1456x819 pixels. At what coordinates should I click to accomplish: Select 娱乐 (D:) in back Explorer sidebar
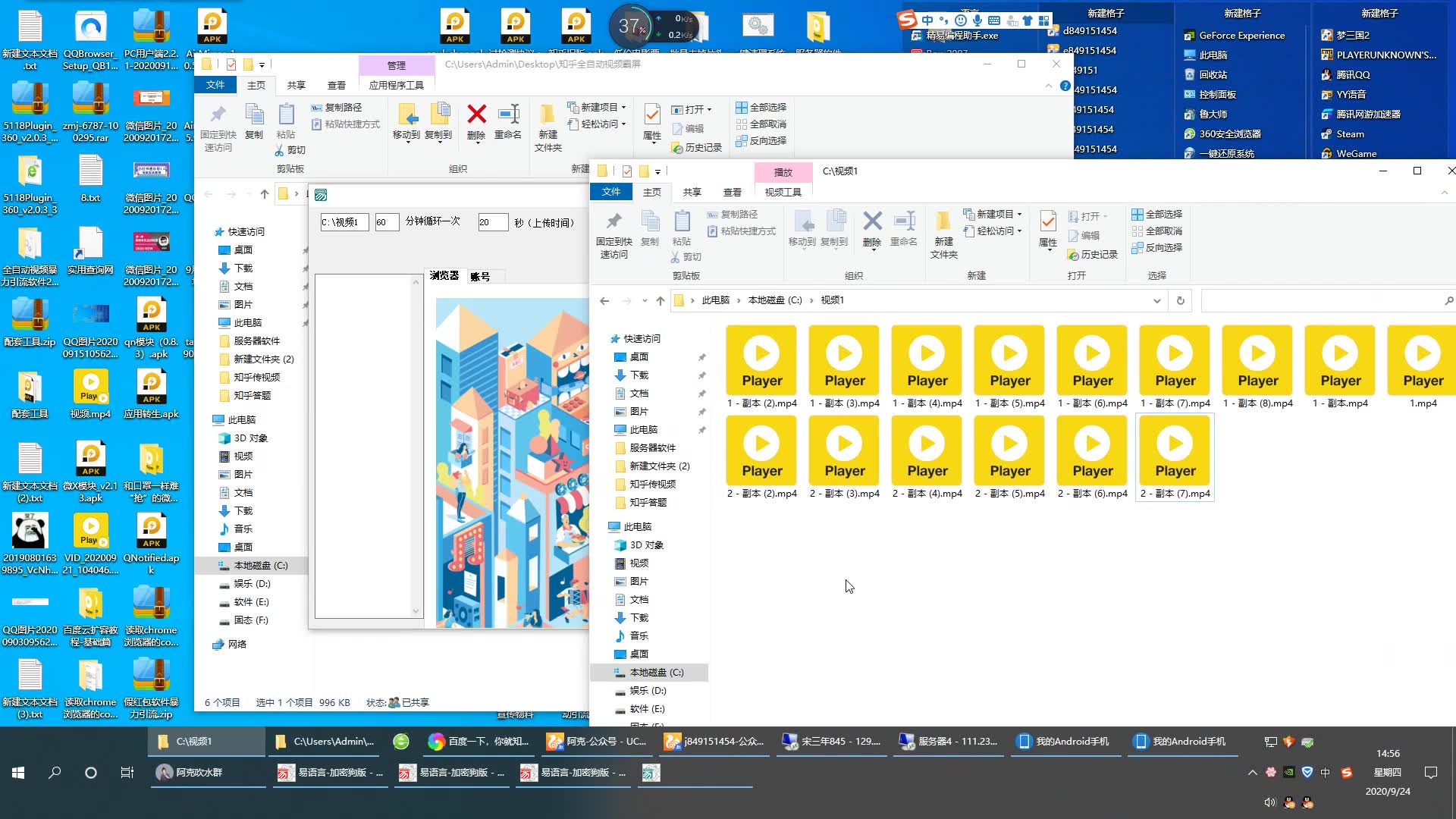[x=252, y=584]
